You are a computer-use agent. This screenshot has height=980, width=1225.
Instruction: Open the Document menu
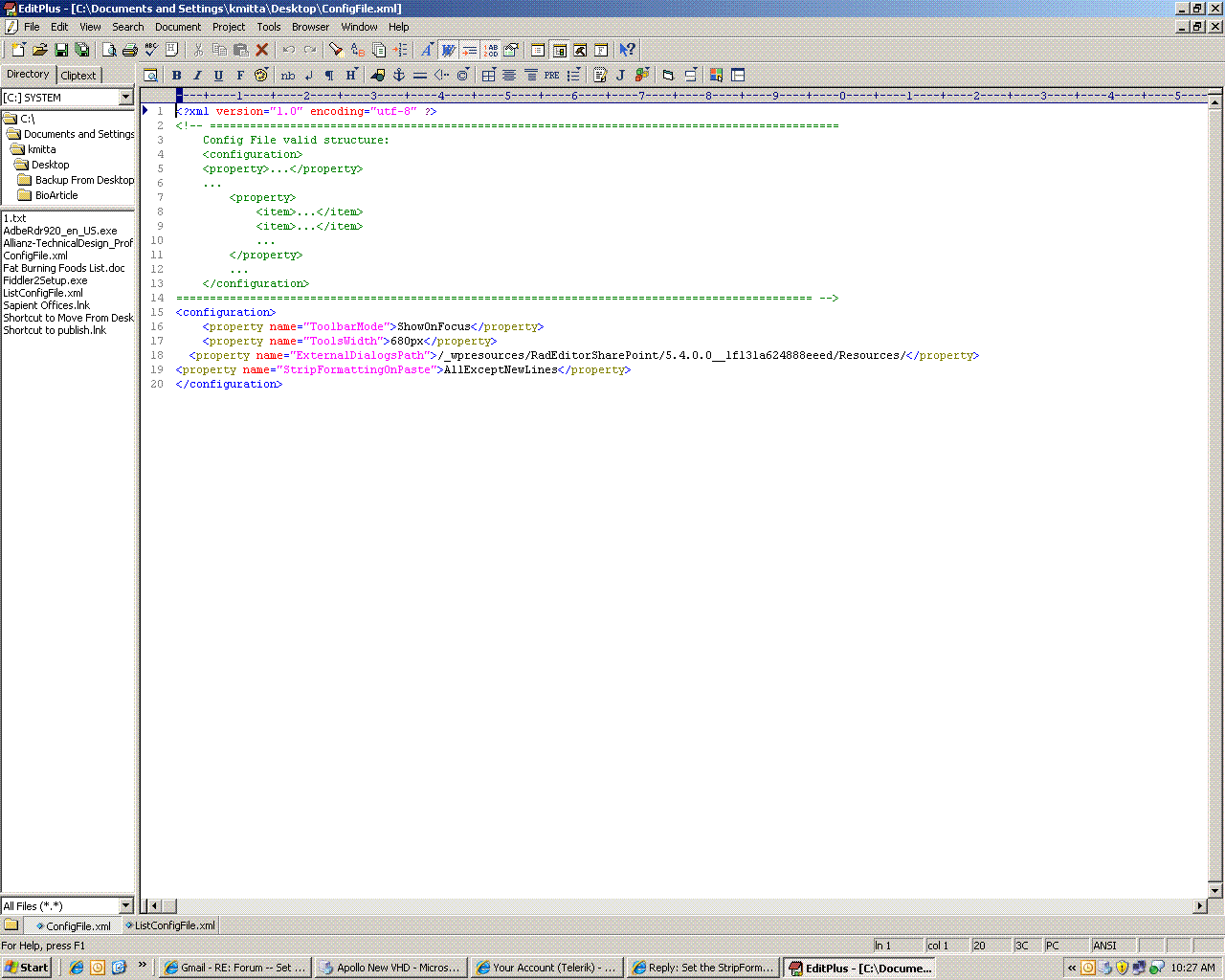[178, 27]
